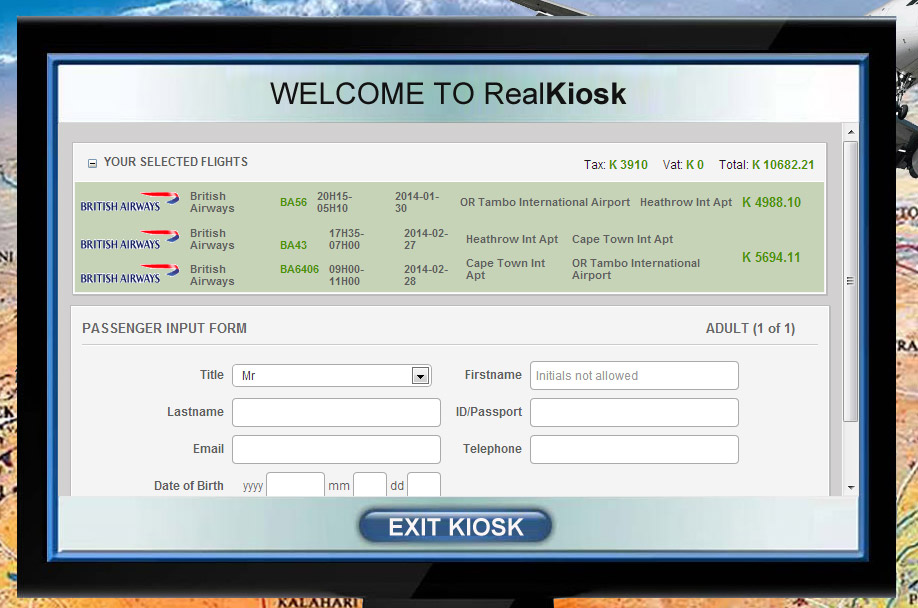Screen dimensions: 918x608
Task: Click the date 2014-01-30
Action: tap(417, 202)
